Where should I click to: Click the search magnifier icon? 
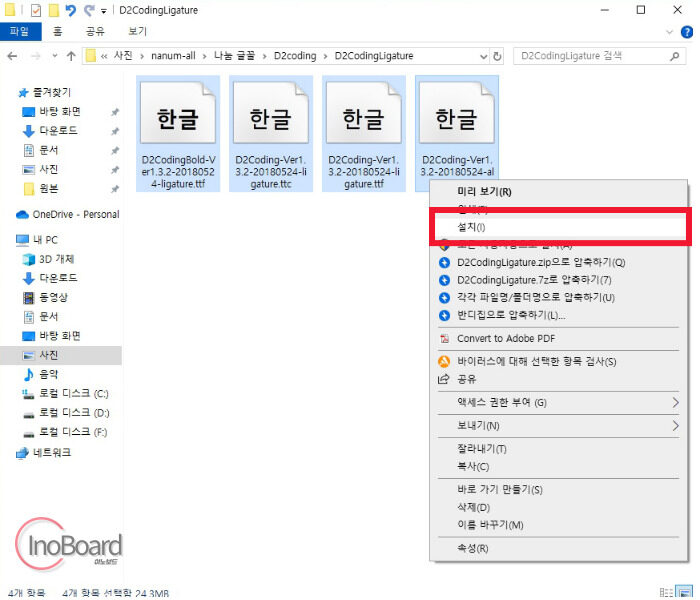675,56
